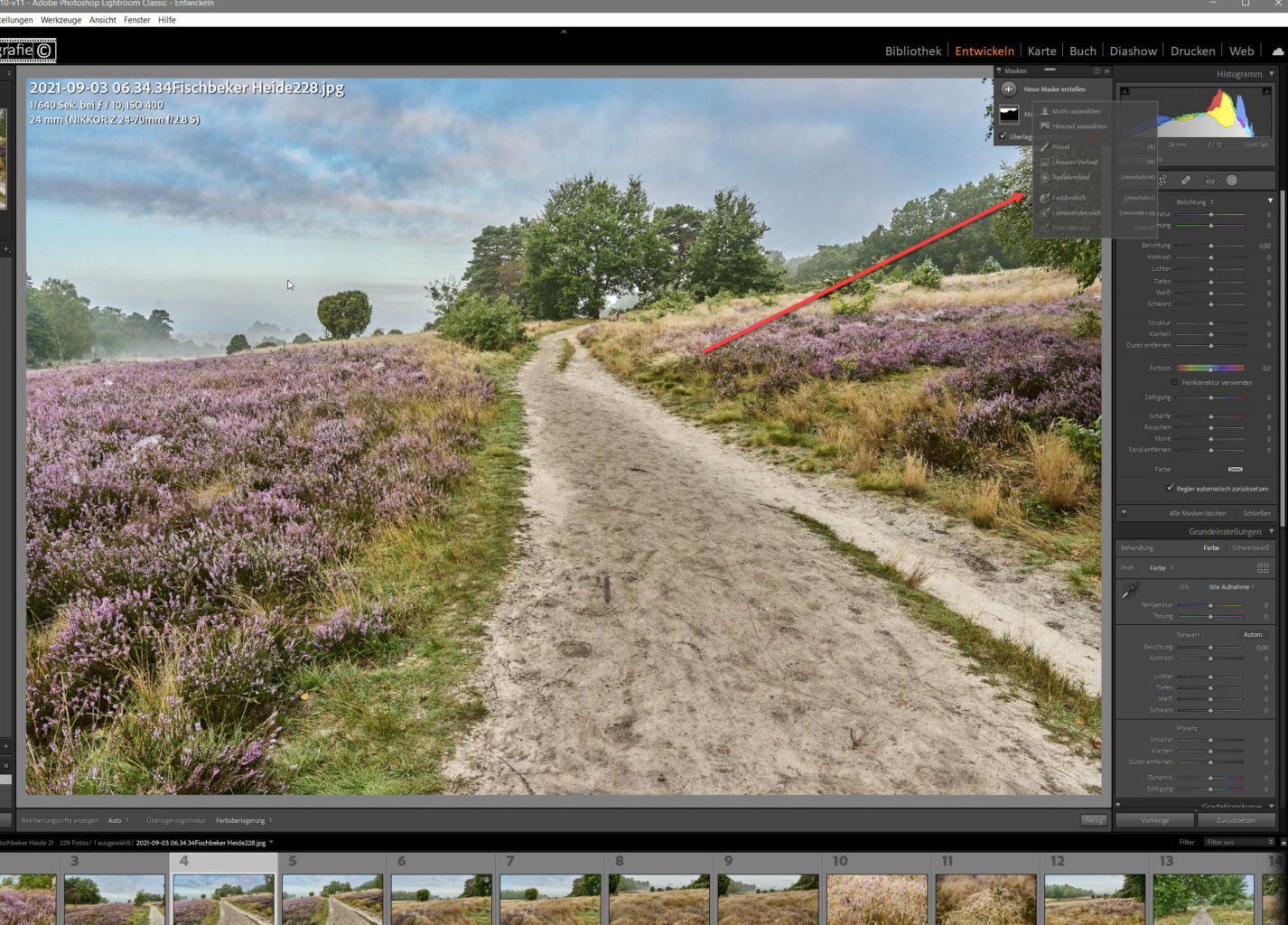Open the profile browser grid icon
Screen dimensions: 1288x925
point(1263,567)
